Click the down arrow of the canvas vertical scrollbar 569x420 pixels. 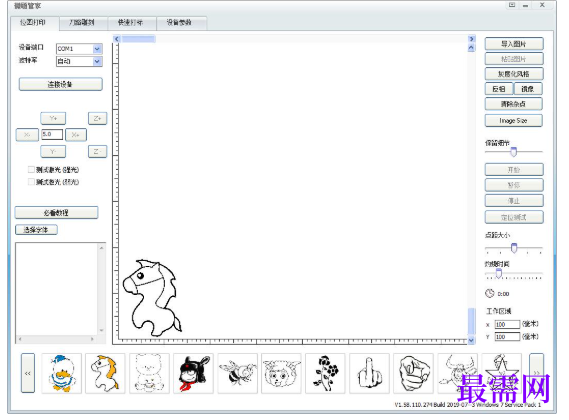point(471,340)
